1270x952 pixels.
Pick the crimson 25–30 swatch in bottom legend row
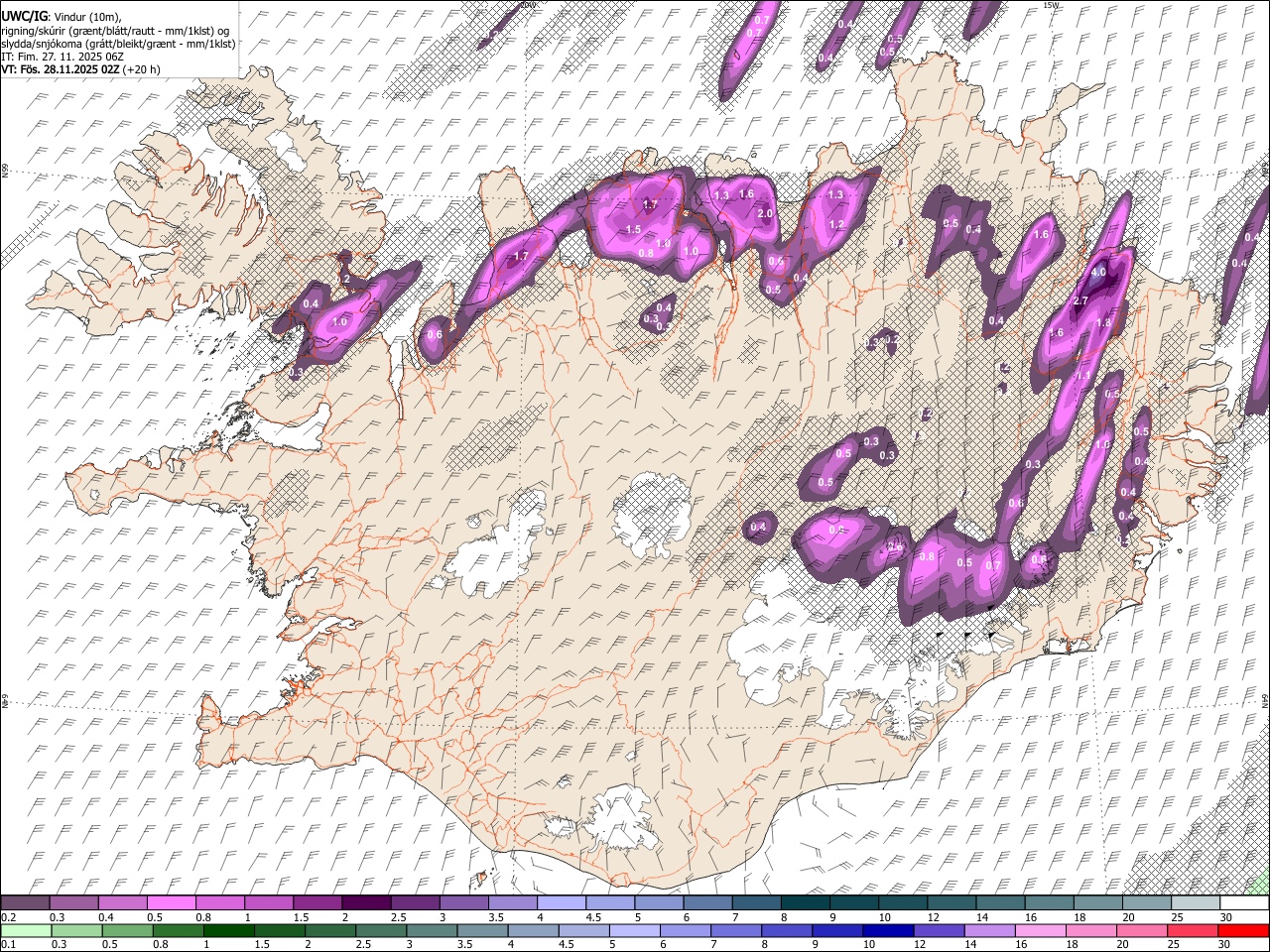[1194, 931]
